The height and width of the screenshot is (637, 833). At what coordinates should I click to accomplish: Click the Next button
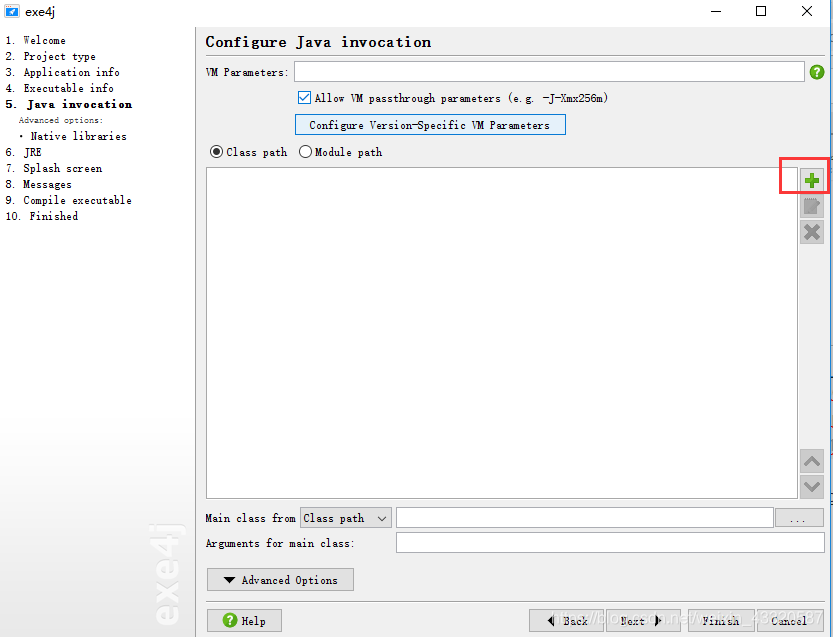click(643, 621)
